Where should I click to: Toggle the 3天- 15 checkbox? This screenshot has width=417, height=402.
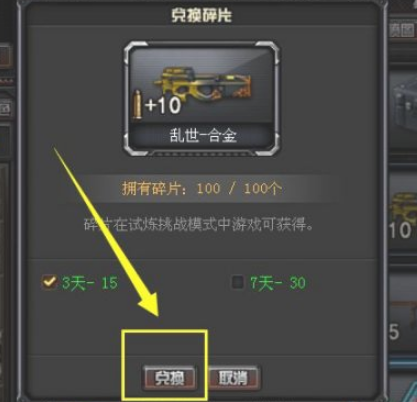49,282
